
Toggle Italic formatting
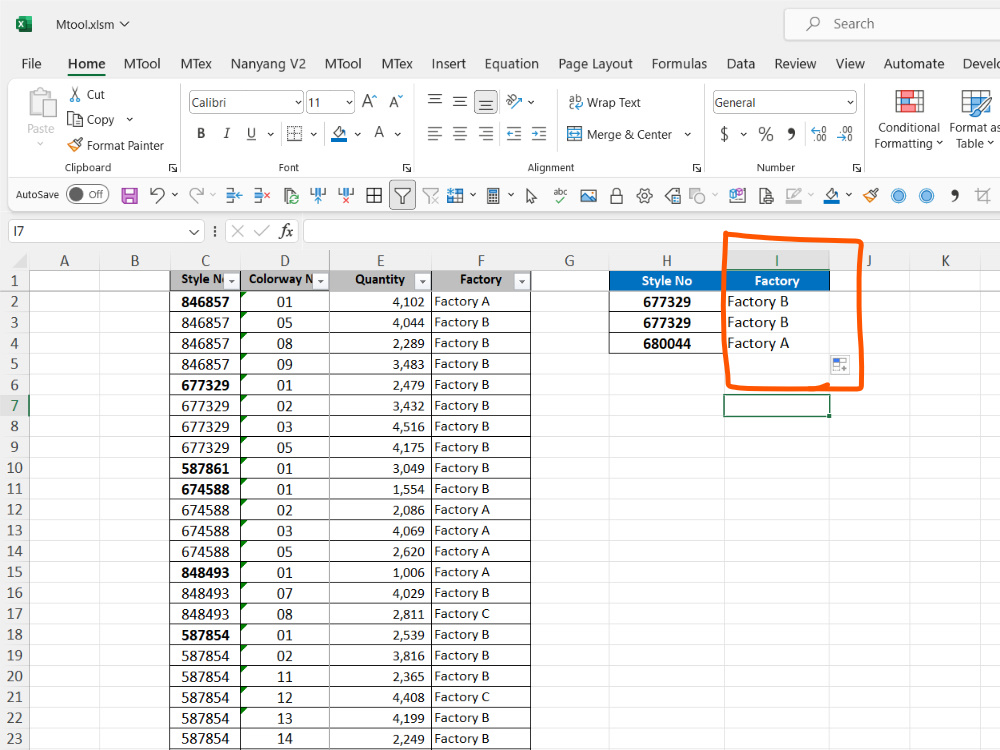[226, 134]
